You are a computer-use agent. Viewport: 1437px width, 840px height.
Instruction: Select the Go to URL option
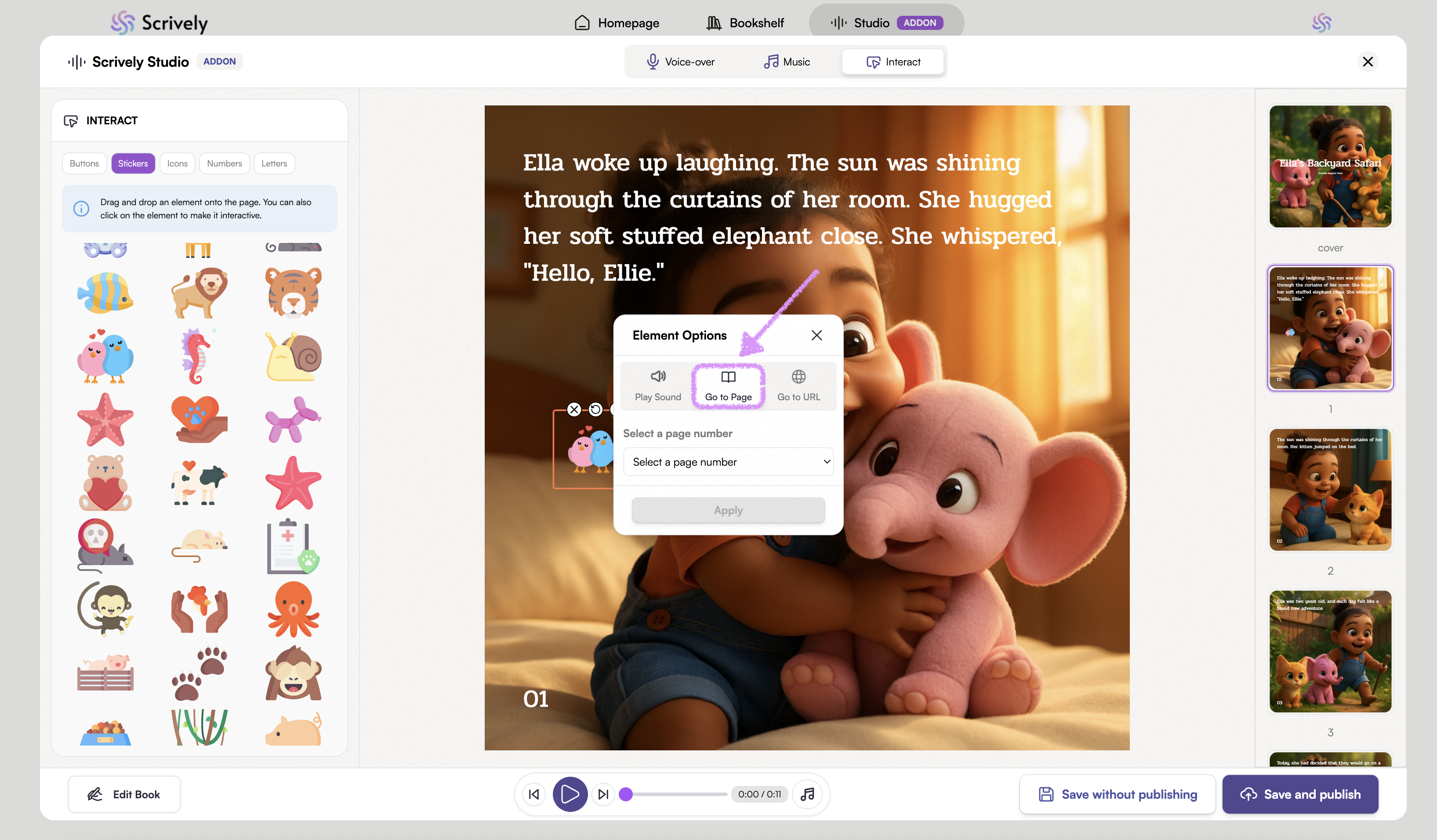[x=798, y=386]
